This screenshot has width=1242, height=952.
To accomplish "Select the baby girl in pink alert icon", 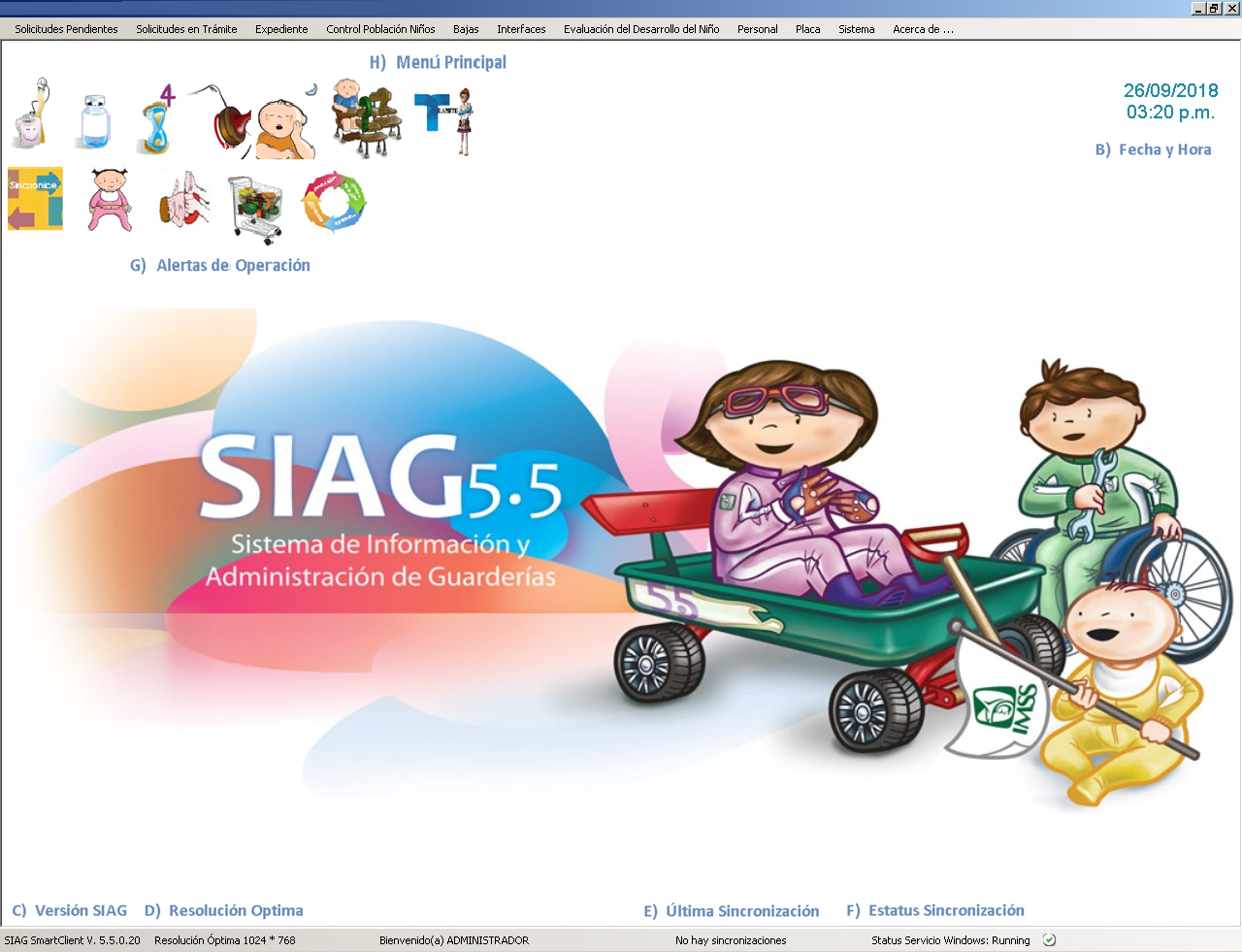I will (x=109, y=201).
